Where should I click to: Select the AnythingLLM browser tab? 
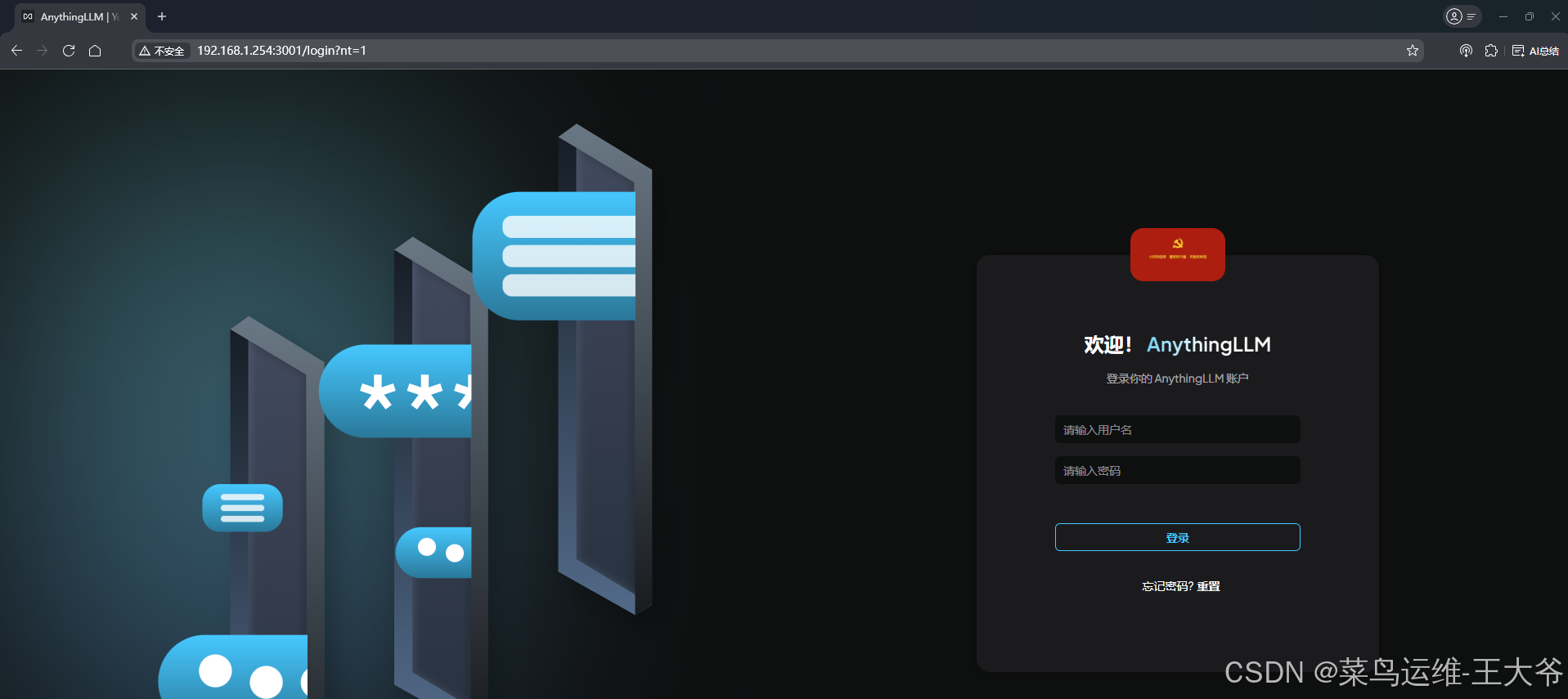(80, 16)
